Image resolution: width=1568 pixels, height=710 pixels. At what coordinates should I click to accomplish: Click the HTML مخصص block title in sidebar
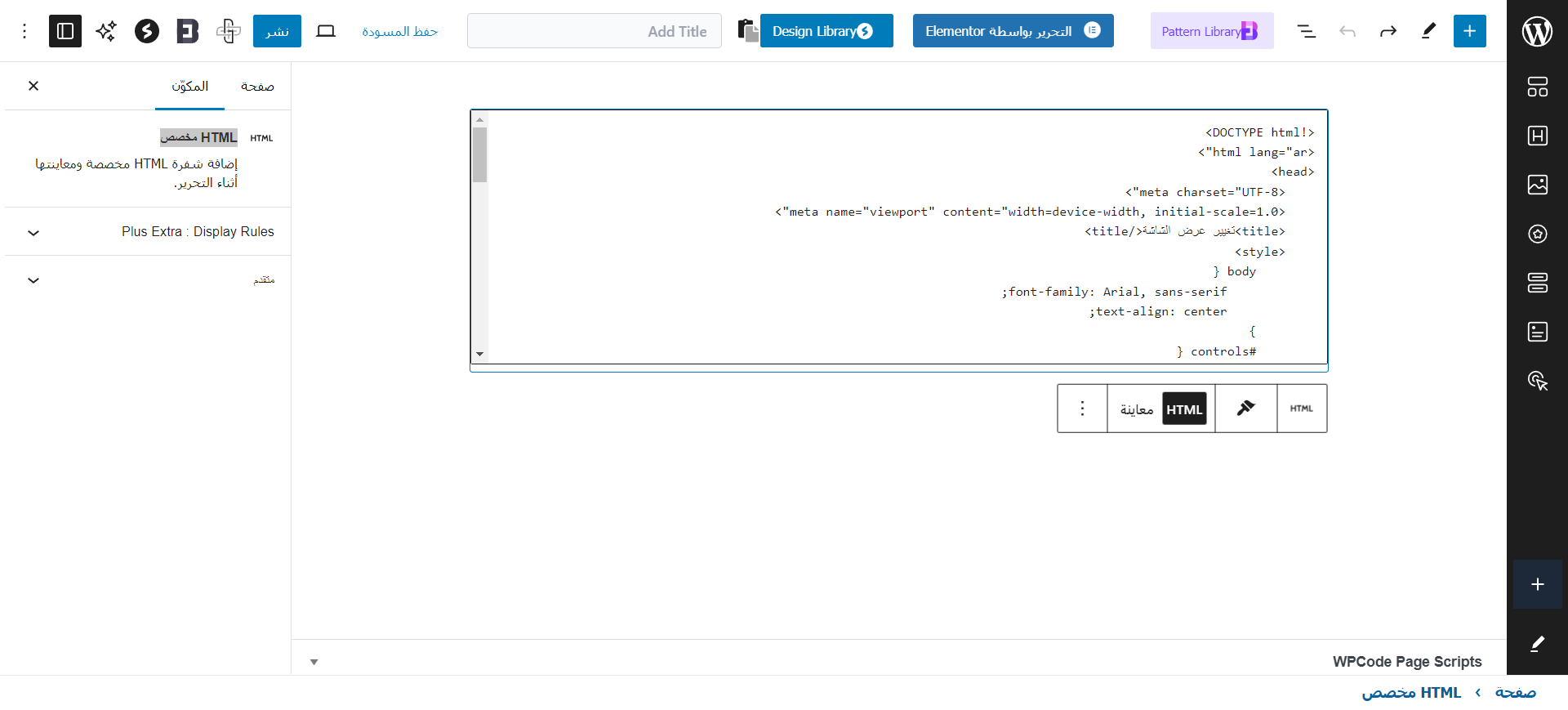tap(198, 137)
